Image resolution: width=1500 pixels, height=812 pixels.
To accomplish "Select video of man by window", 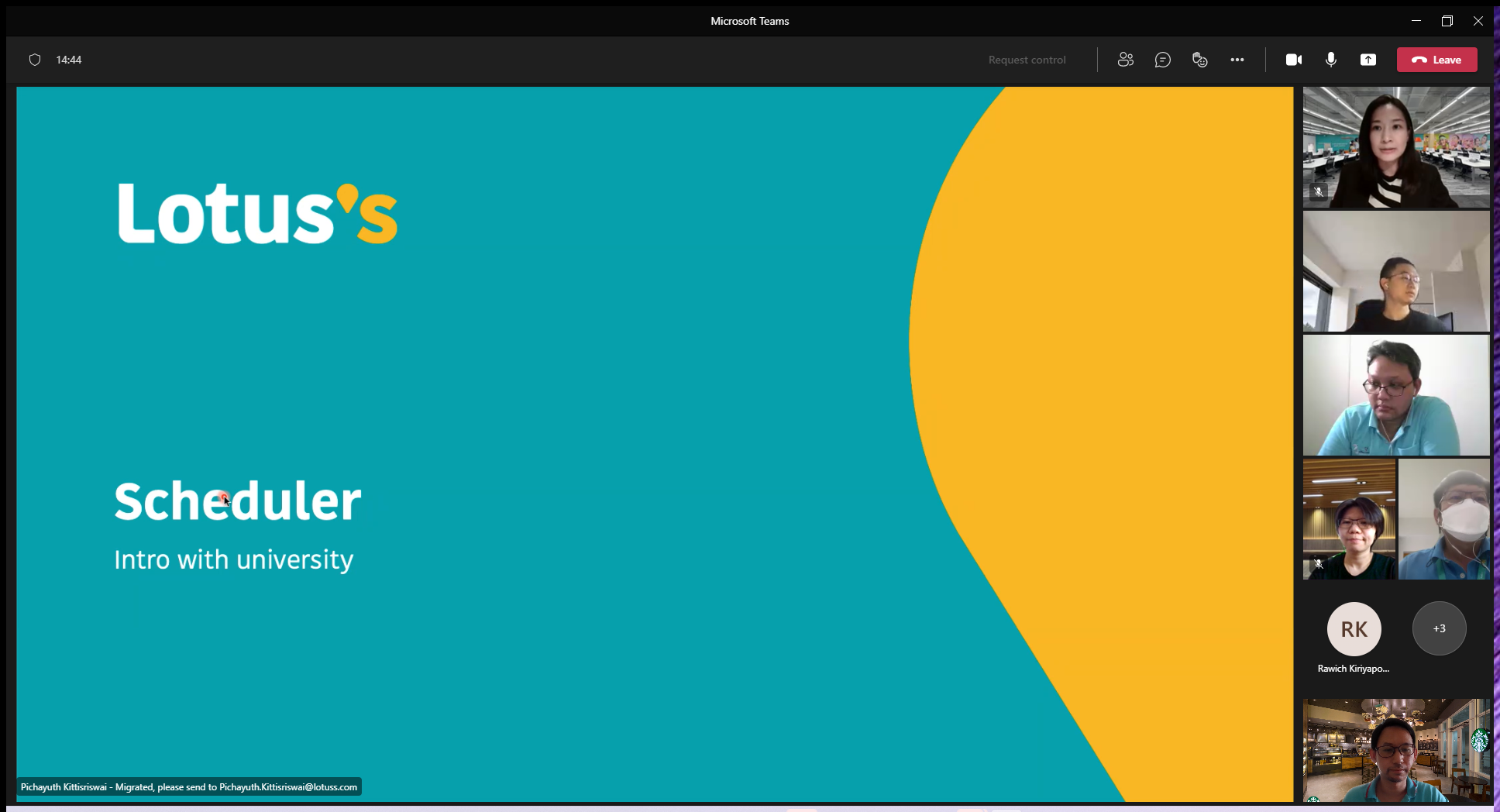I will 1396,271.
